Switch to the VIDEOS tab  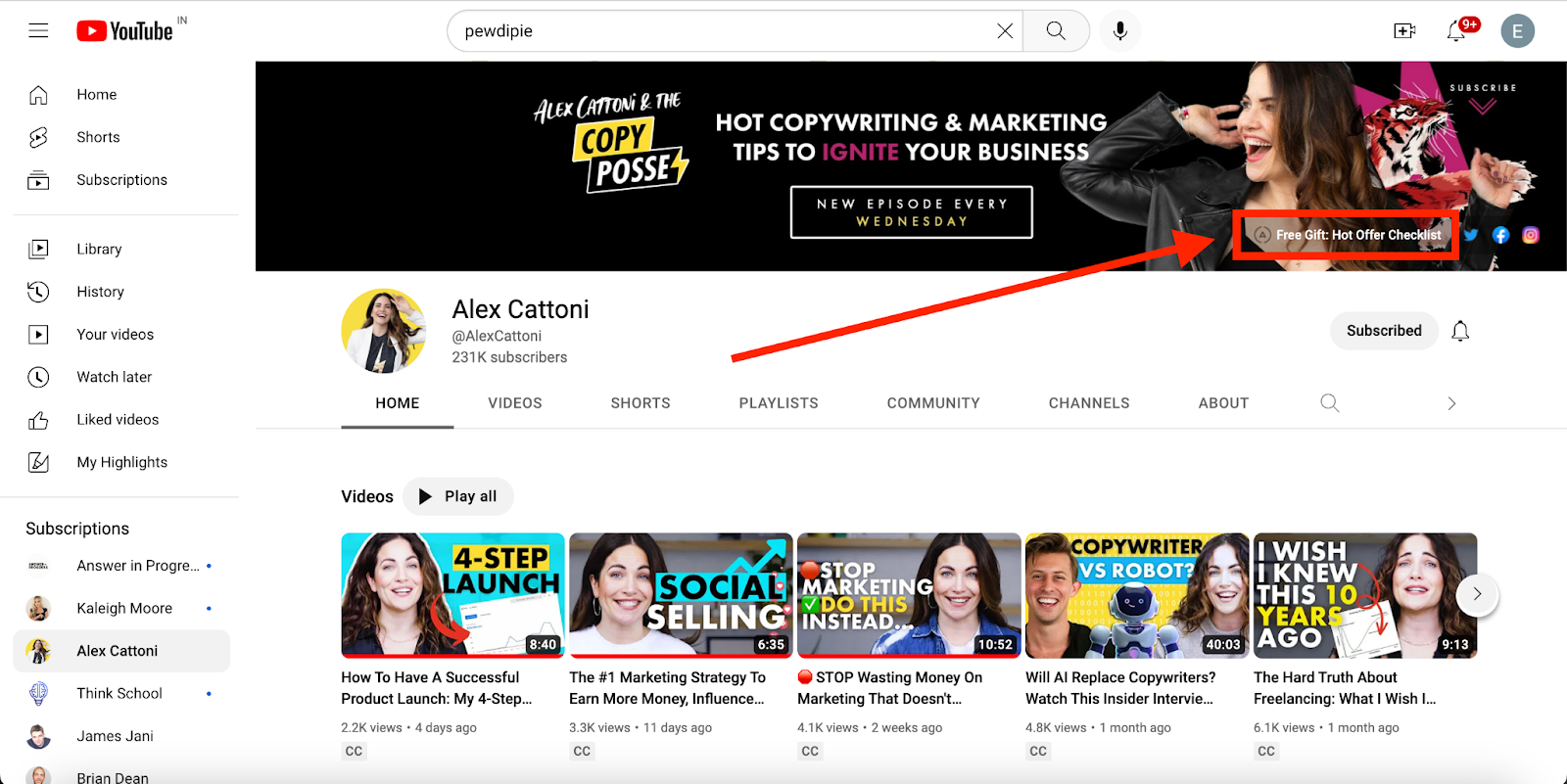tap(515, 403)
